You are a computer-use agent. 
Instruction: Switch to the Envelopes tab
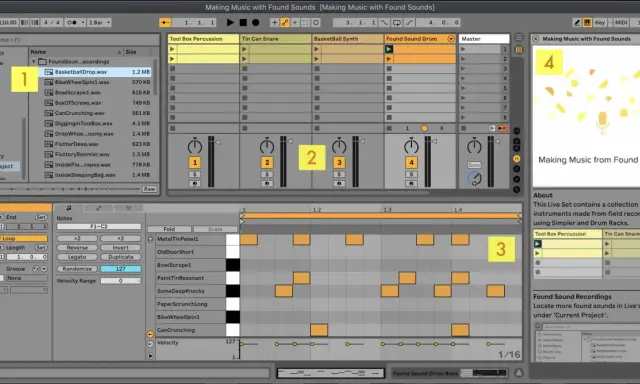(98, 208)
